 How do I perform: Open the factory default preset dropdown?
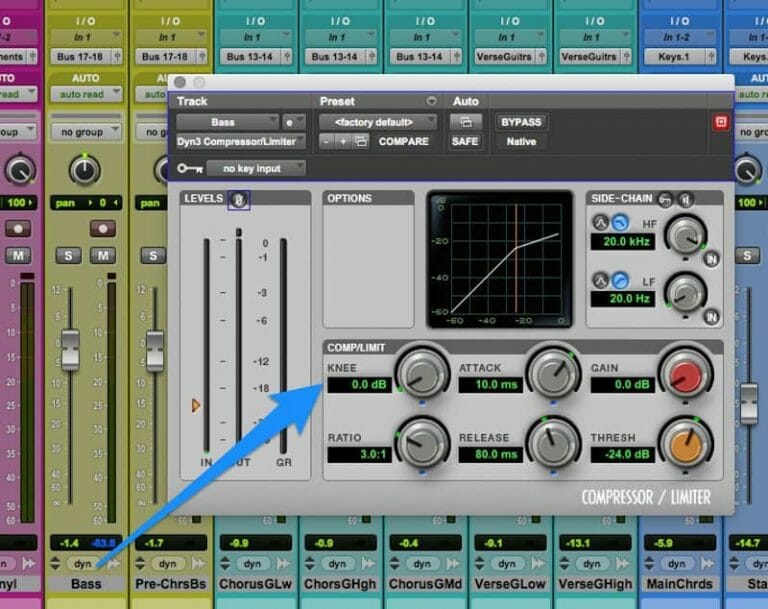[378, 122]
